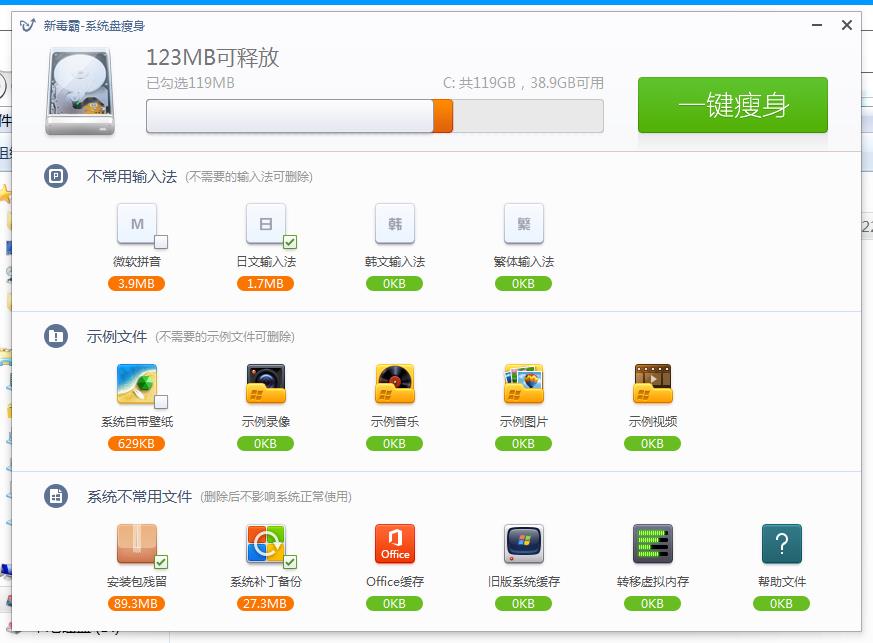Click the 3.9MB size badge
The height and width of the screenshot is (643, 873).
[136, 283]
